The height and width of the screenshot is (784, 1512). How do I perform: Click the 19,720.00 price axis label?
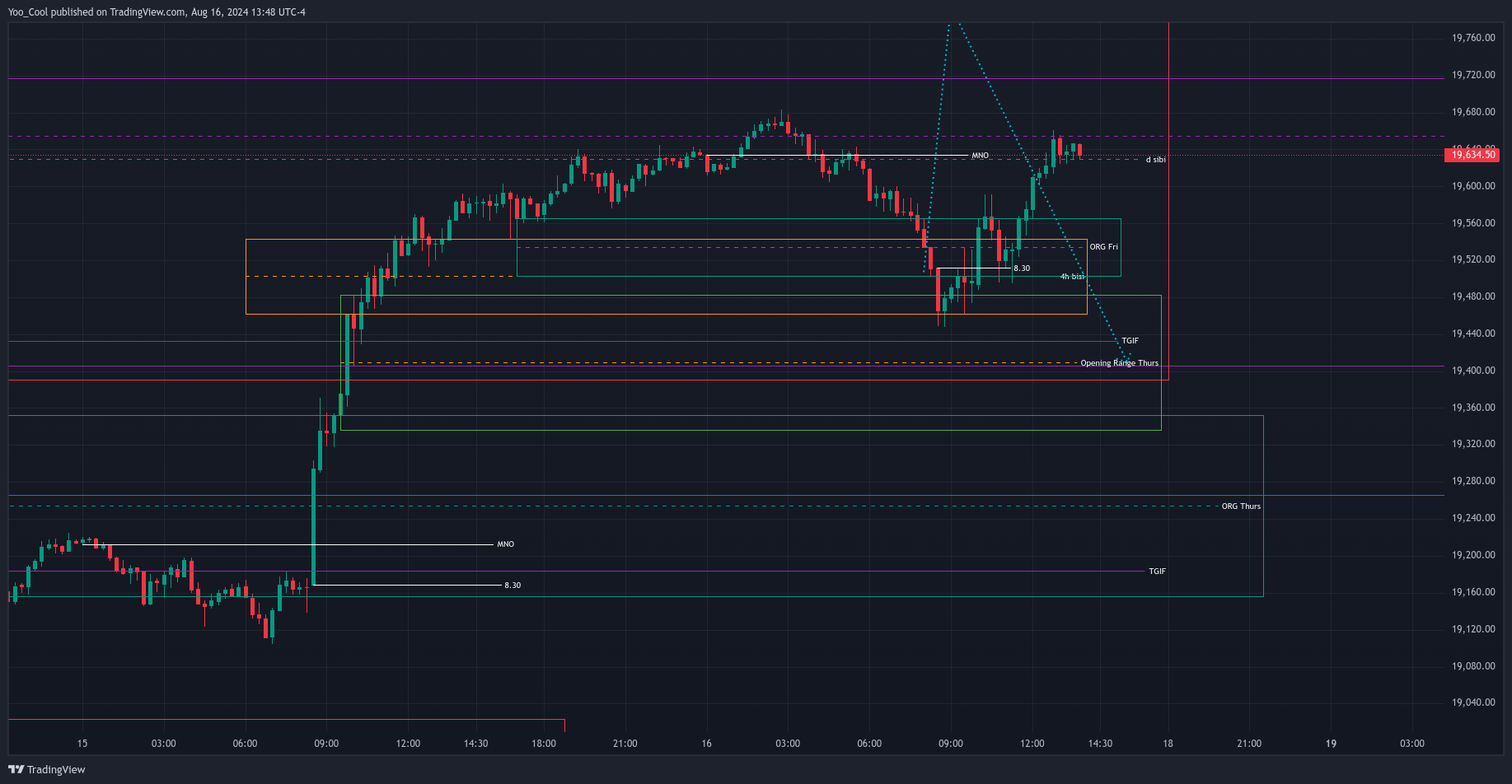1473,75
